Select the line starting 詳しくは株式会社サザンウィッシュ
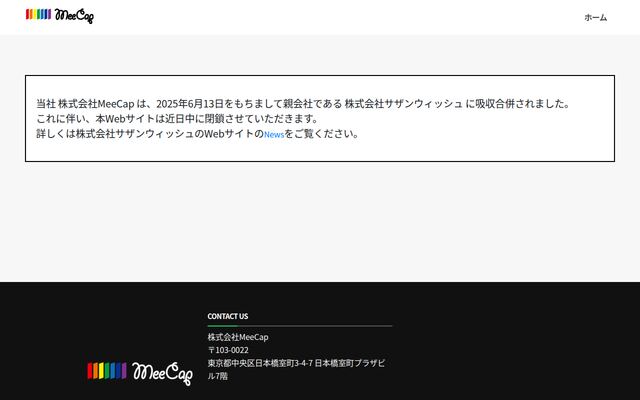Screen dimensions: 640x400 pos(198,134)
